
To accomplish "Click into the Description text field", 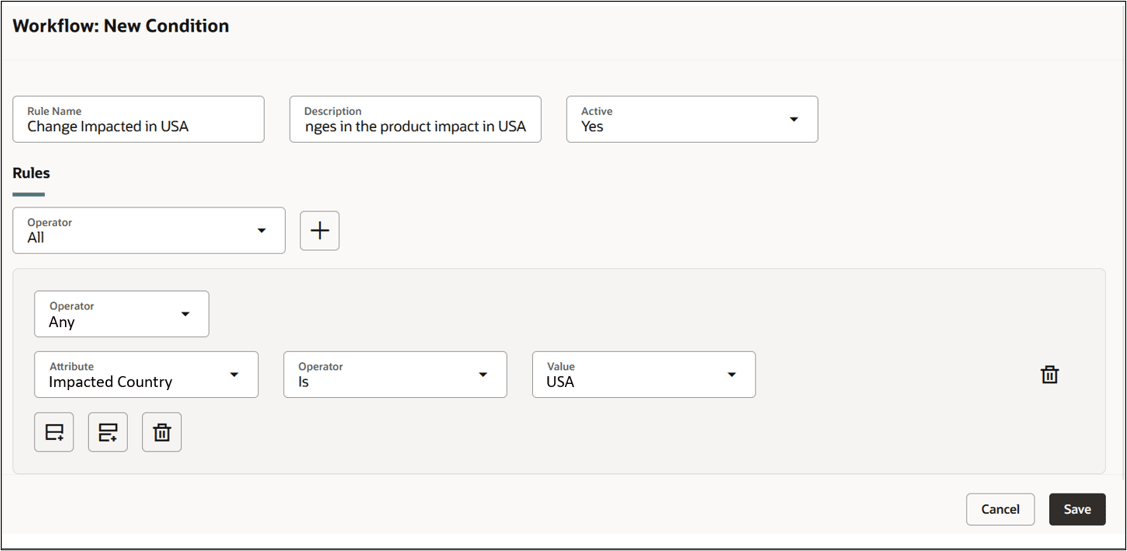I will pyautogui.click(x=415, y=126).
